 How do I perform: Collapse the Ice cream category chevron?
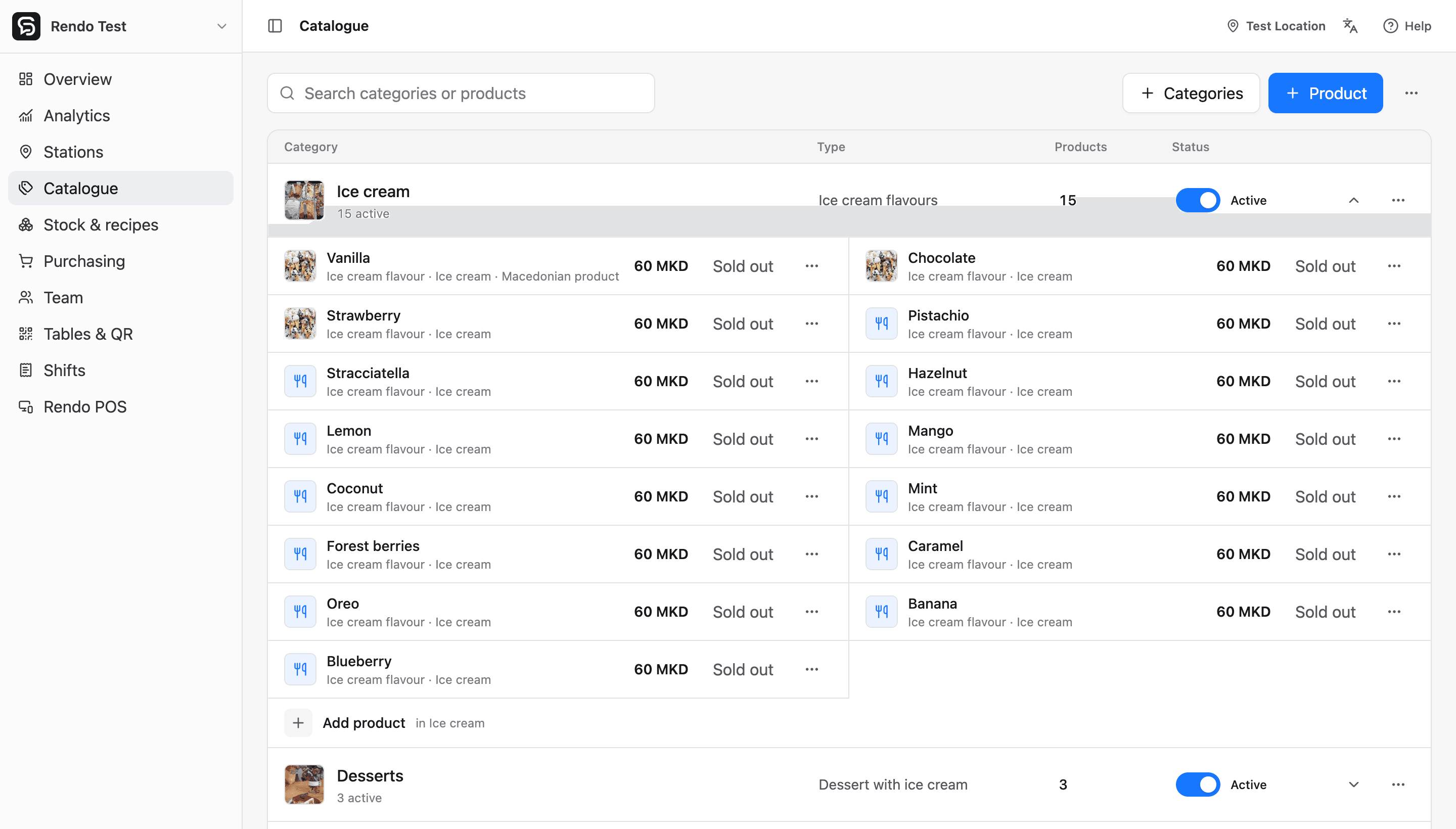pos(1353,200)
